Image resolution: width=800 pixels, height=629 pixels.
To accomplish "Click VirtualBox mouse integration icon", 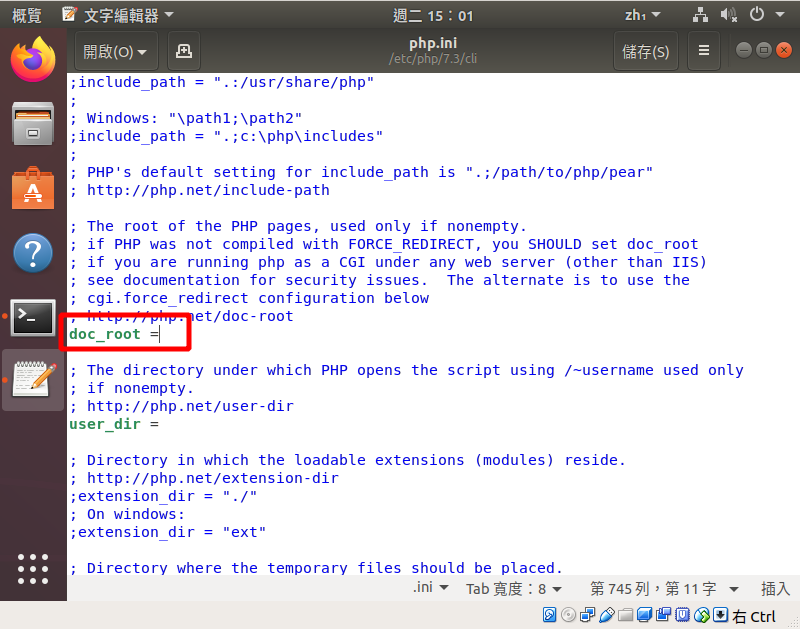I will click(x=702, y=615).
